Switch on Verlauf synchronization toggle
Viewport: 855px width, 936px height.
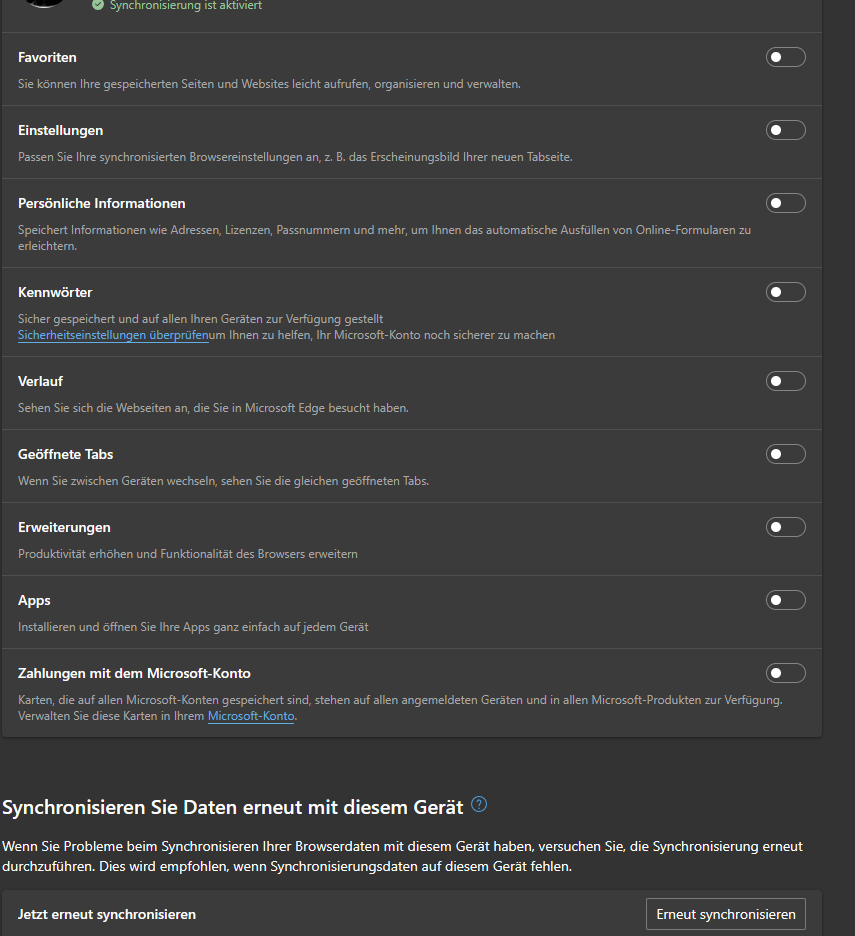tap(786, 381)
